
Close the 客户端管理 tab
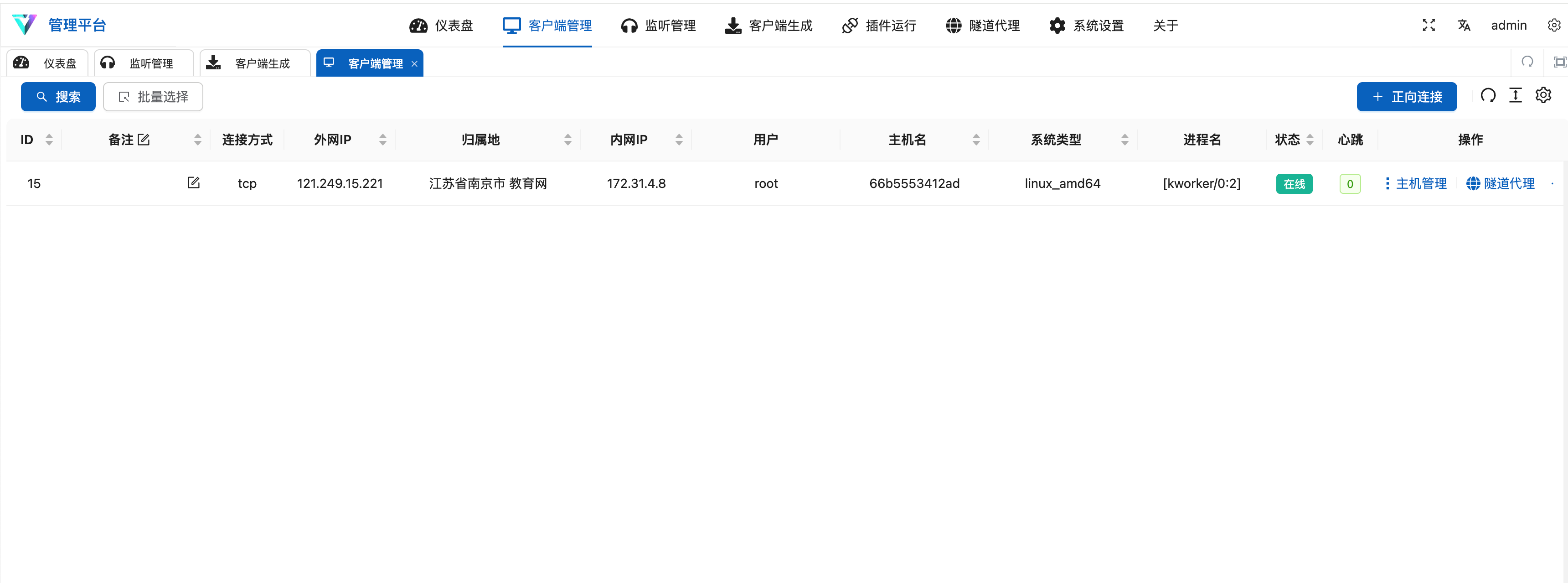tap(414, 64)
